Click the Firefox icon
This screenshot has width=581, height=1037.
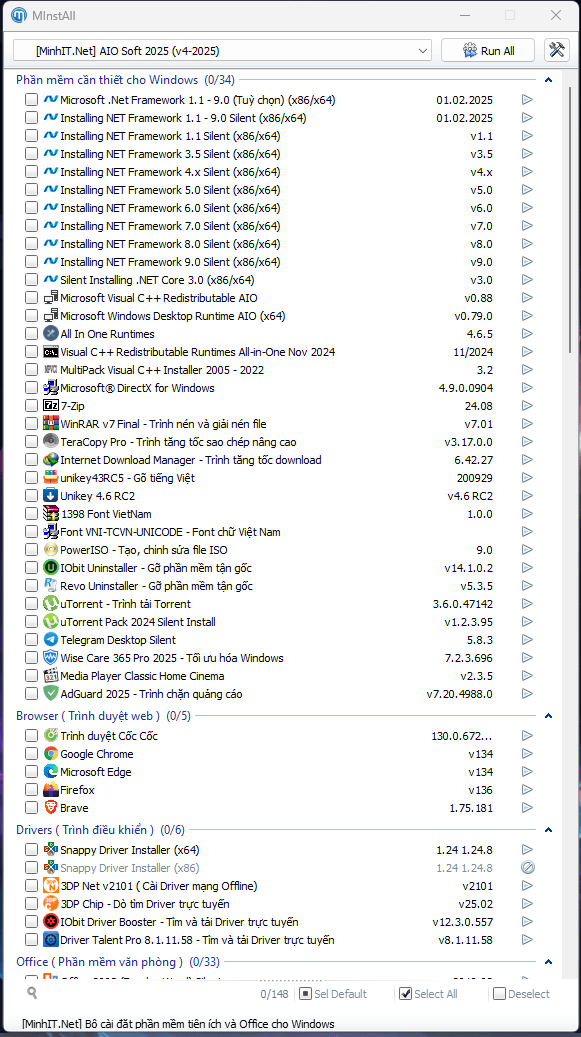point(51,790)
